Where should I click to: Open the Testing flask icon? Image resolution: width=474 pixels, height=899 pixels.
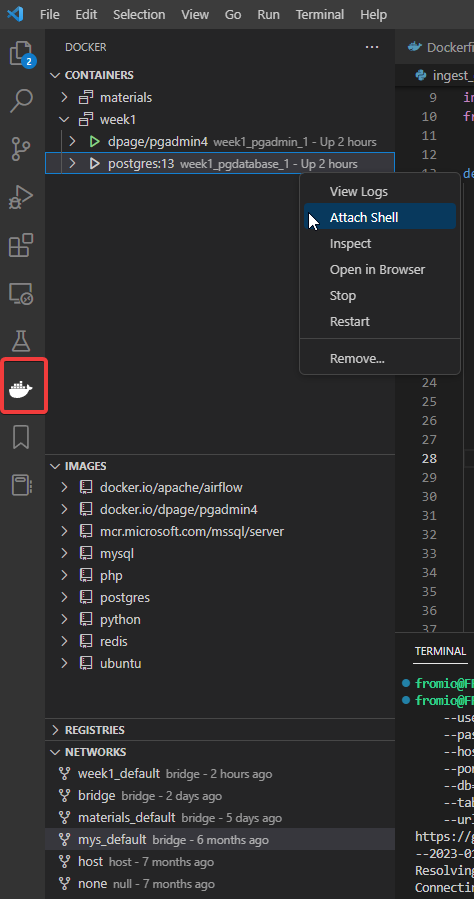pyautogui.click(x=22, y=341)
